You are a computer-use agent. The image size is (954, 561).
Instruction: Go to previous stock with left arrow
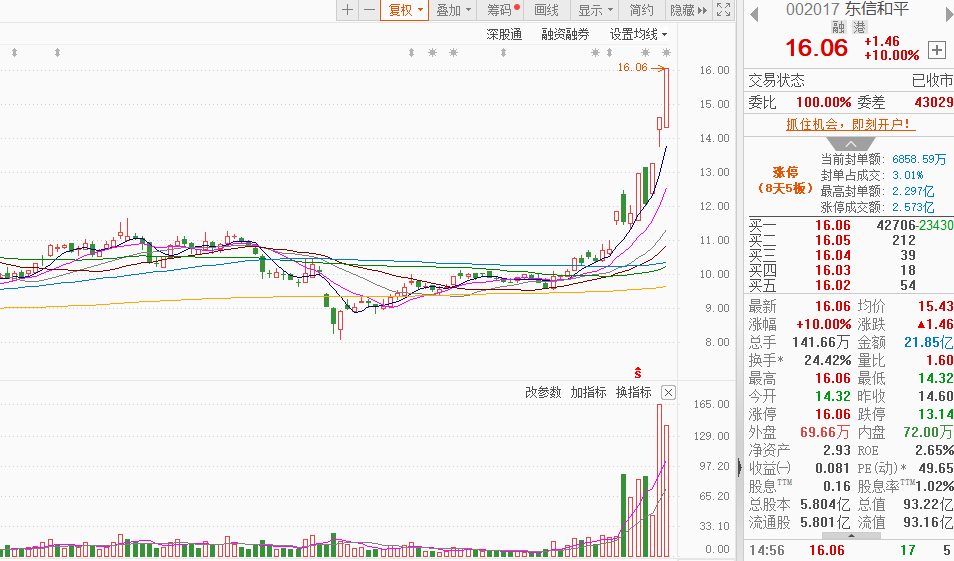coord(754,13)
